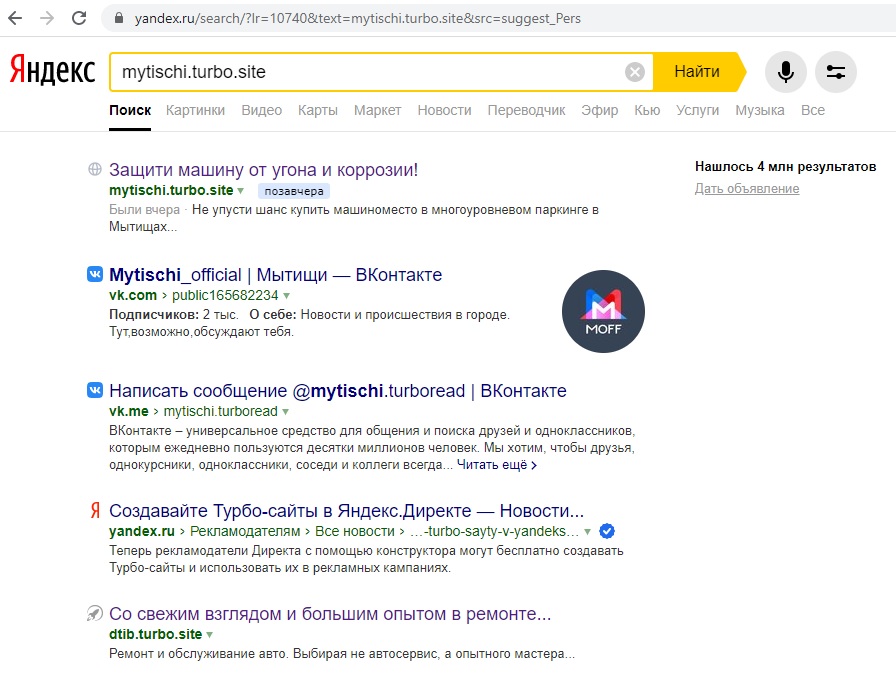The height and width of the screenshot is (680, 896).
Task: Switch to the Картинки tab
Action: click(x=195, y=110)
